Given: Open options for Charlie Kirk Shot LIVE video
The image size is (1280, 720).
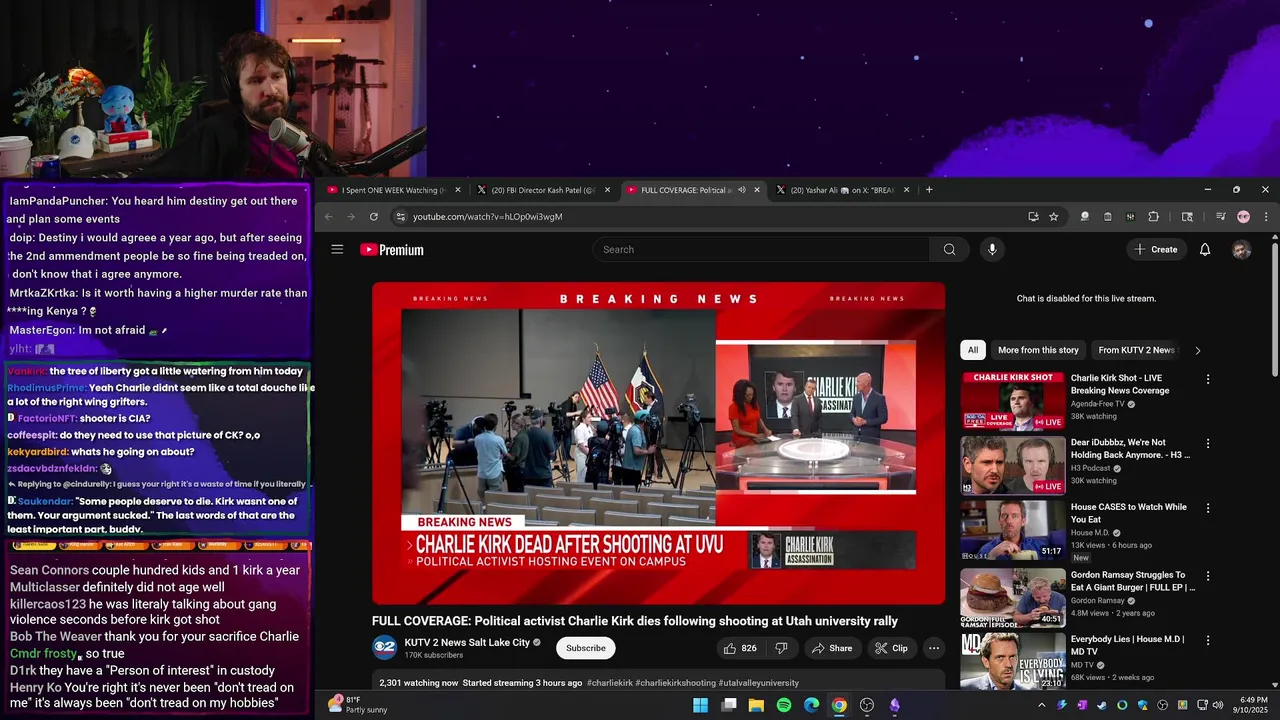Looking at the screenshot, I should tap(1208, 379).
